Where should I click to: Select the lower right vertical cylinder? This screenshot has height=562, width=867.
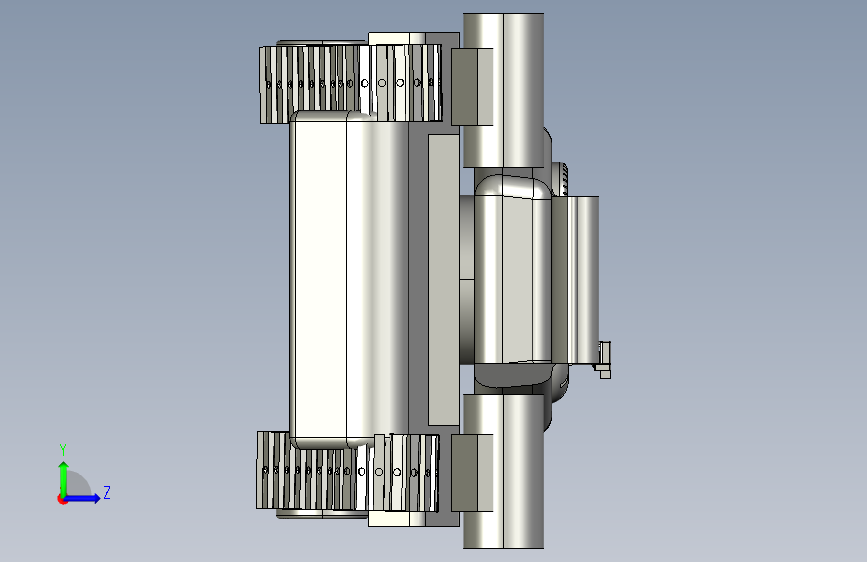pyautogui.click(x=503, y=471)
